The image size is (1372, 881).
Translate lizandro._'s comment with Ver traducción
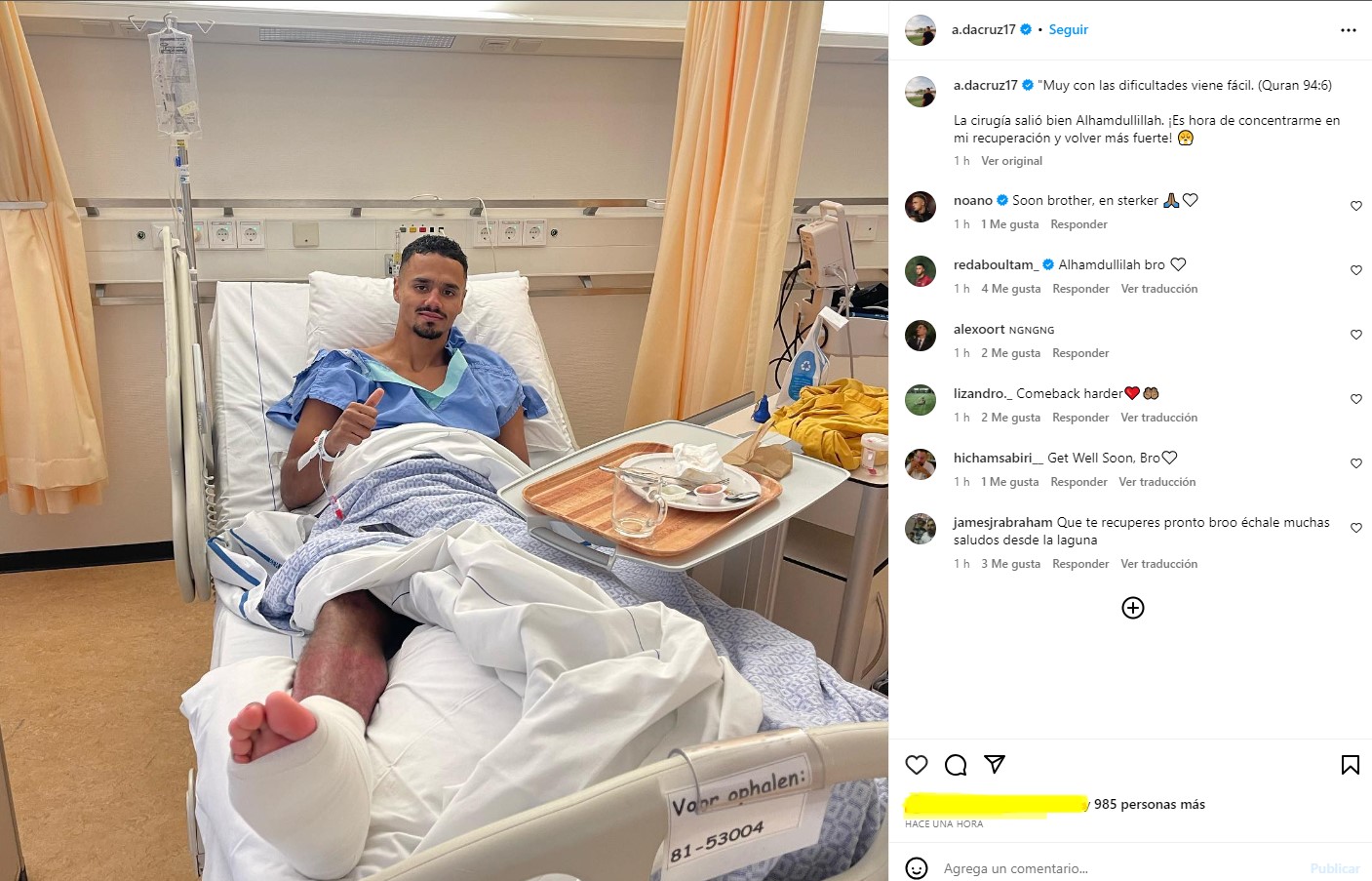[x=1159, y=418]
